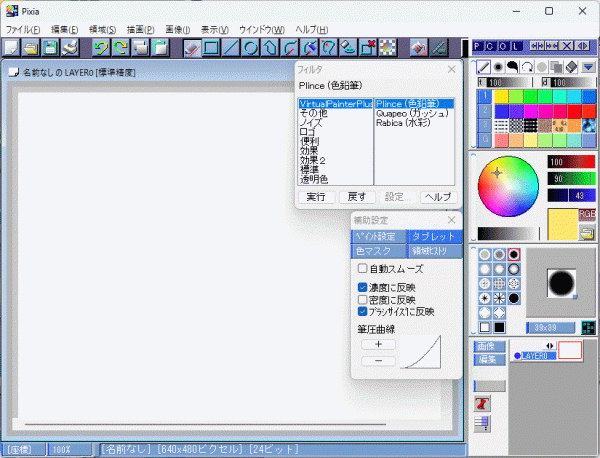Enable the 密度に反映 checkbox
The width and height of the screenshot is (600, 458).
362,299
